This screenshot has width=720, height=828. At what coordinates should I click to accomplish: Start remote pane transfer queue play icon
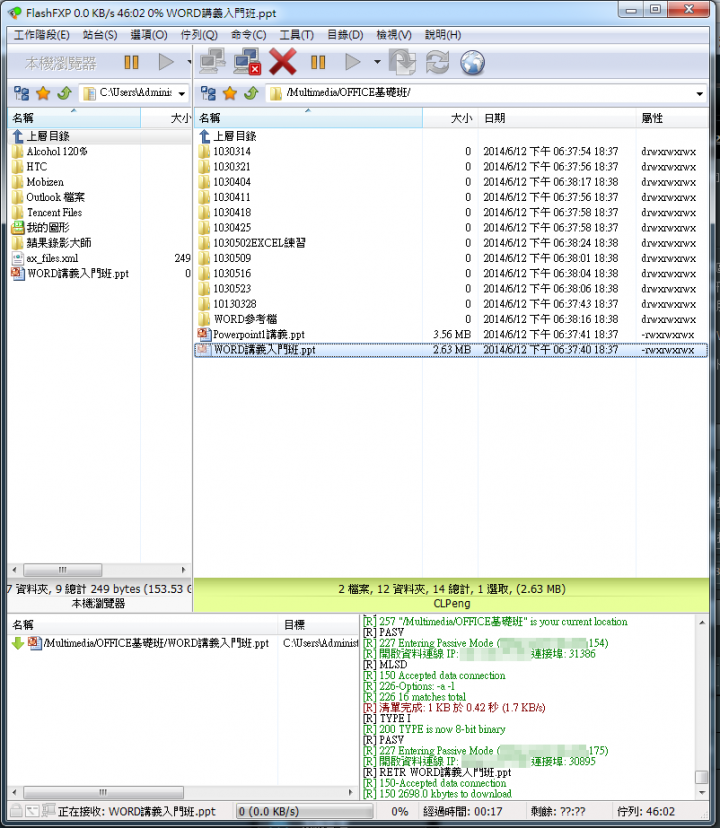coord(352,62)
